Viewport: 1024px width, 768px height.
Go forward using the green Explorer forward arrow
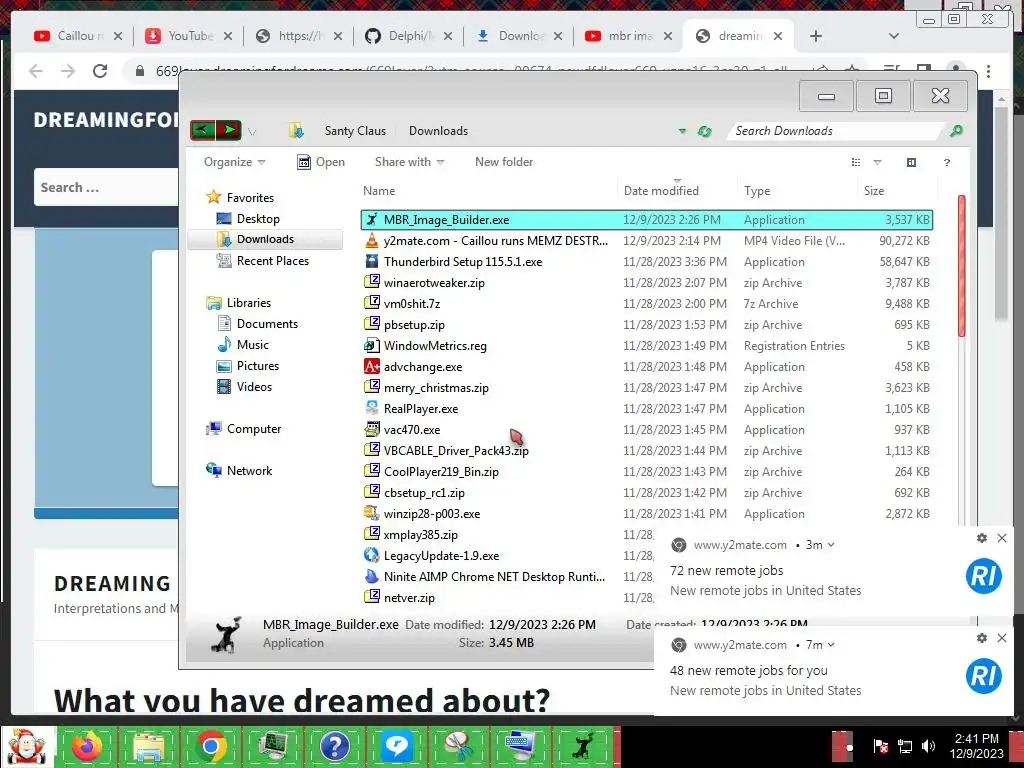click(x=229, y=130)
